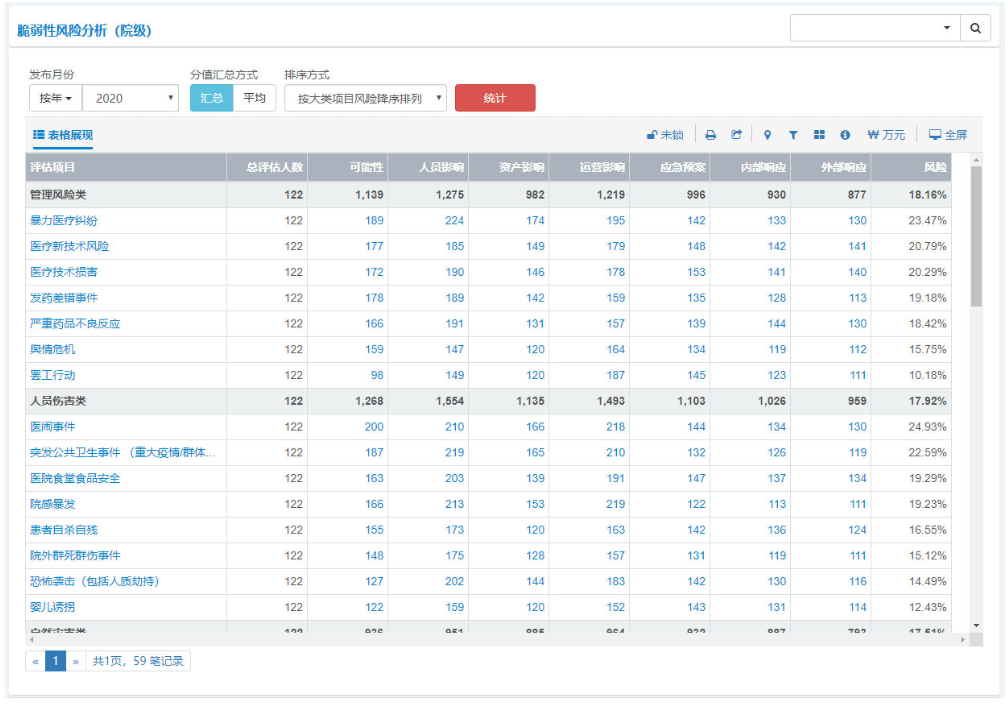Open the 院感暴发 item link

[x=52, y=504]
